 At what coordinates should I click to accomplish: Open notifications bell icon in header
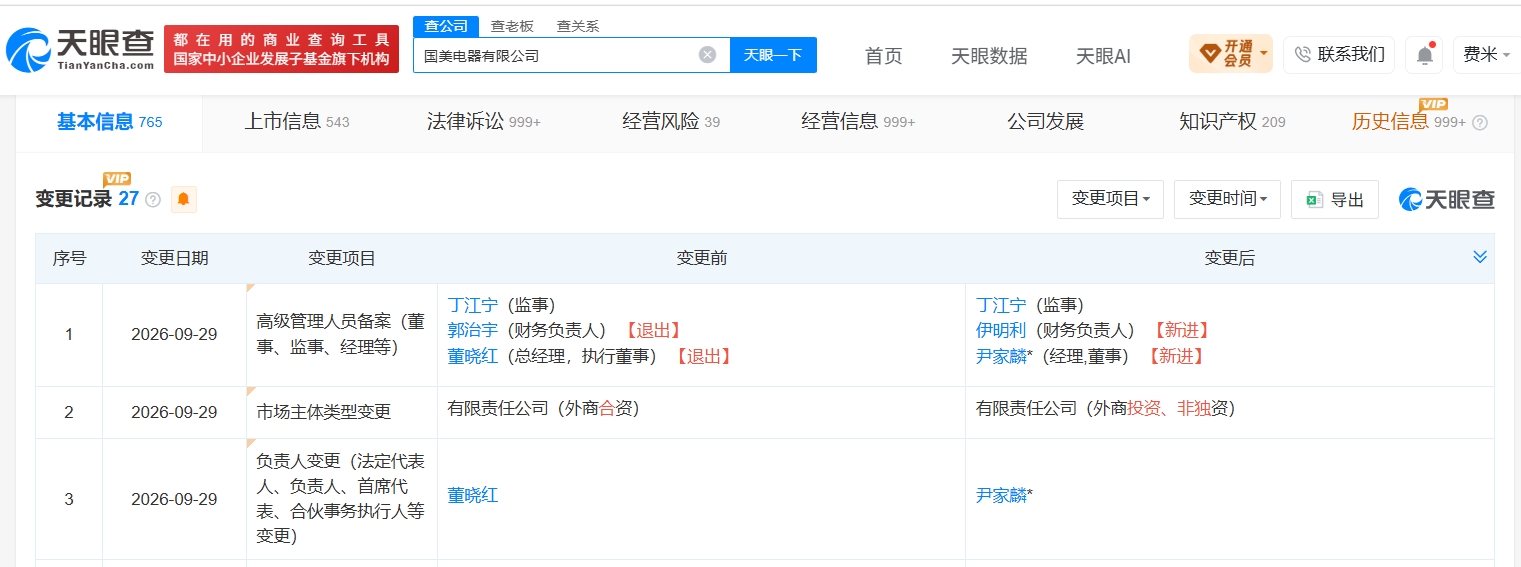pos(1424,55)
